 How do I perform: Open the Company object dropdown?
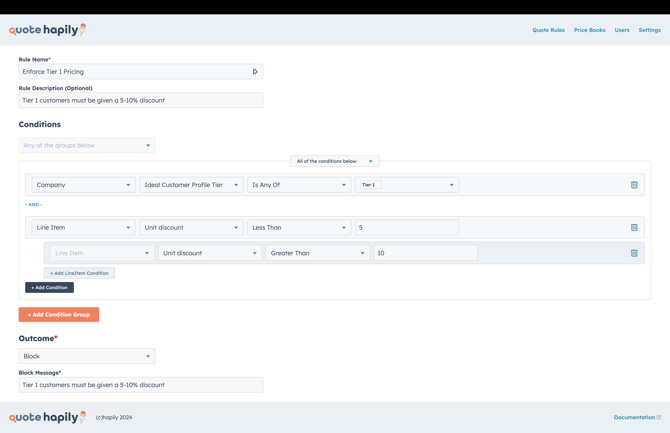tap(83, 185)
